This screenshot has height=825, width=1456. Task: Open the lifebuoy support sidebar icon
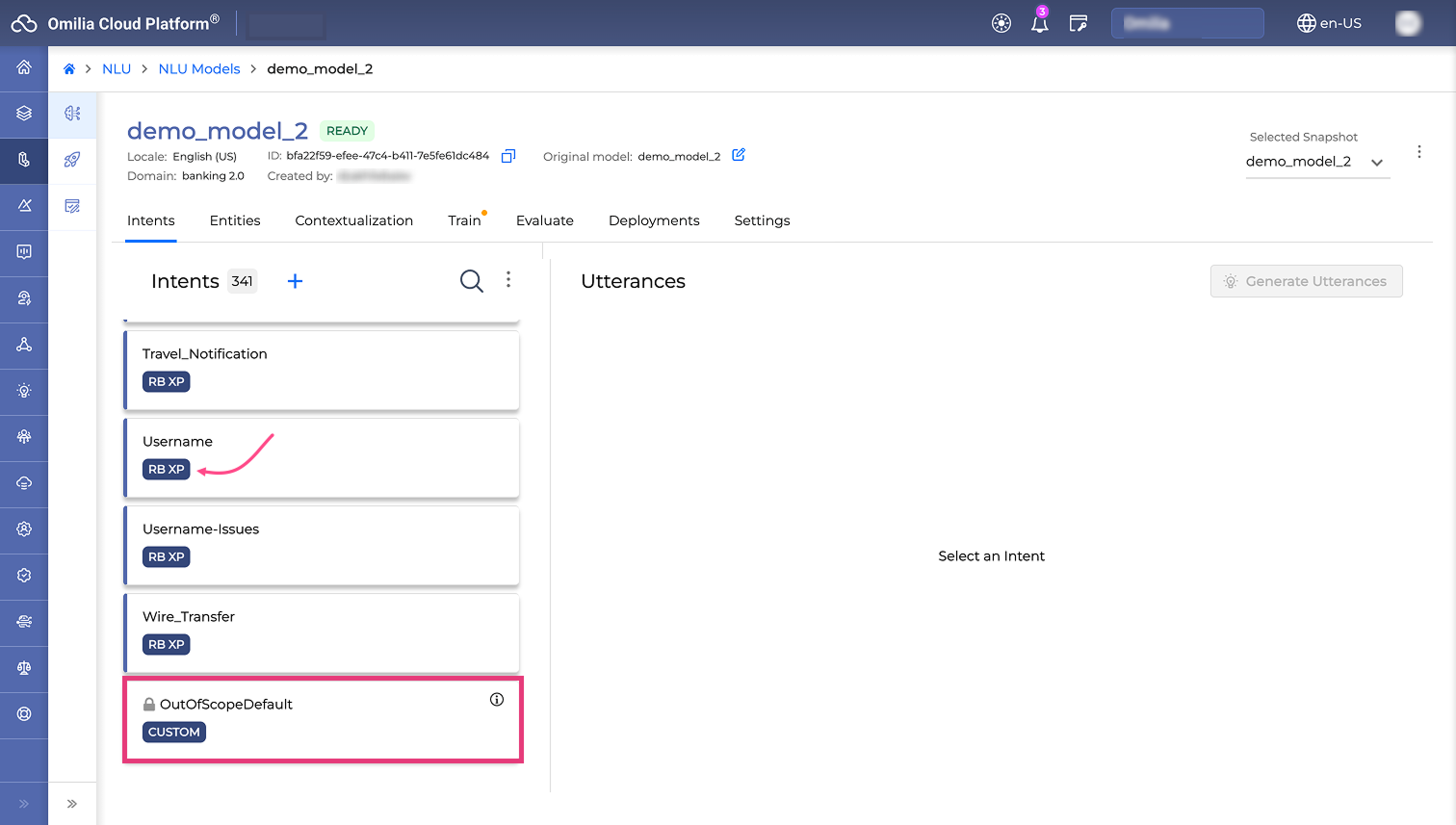(24, 713)
